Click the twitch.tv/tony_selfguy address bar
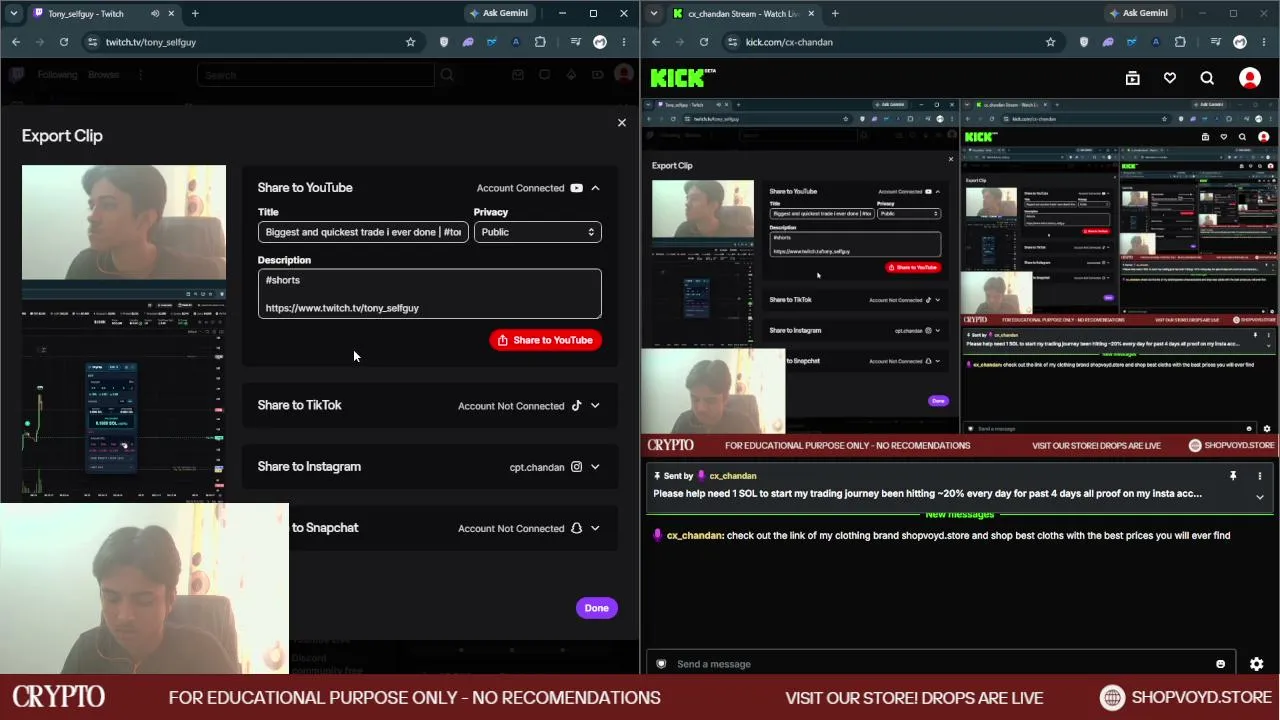Viewport: 1280px width, 720px height. click(250, 42)
